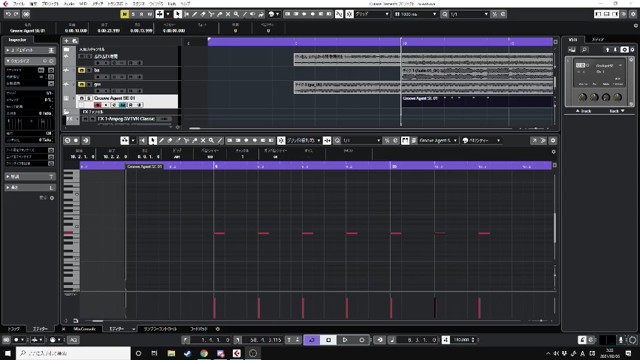Switch to the MixConsole tab

[84, 329]
